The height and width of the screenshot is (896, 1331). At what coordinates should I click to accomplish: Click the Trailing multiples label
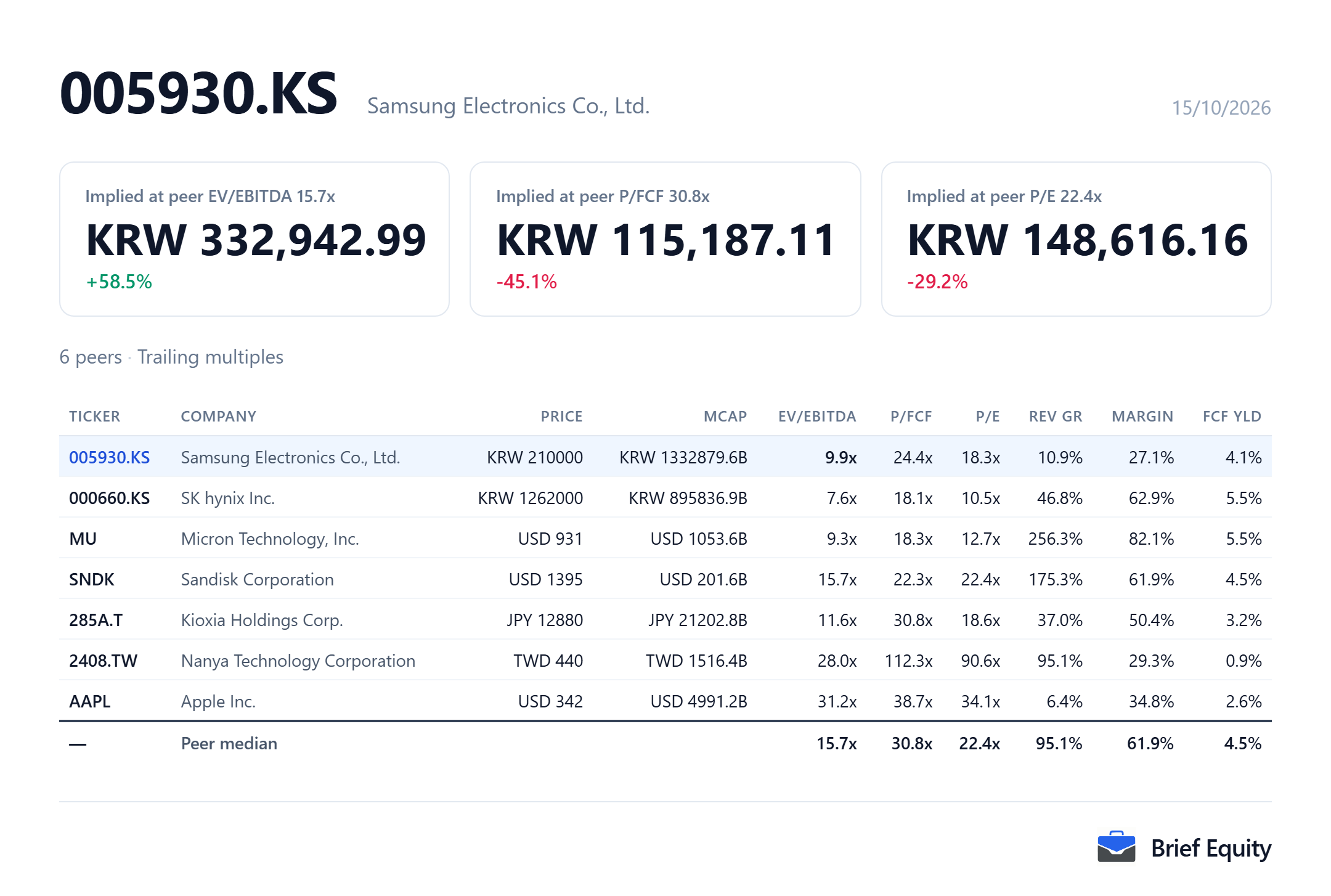click(210, 357)
